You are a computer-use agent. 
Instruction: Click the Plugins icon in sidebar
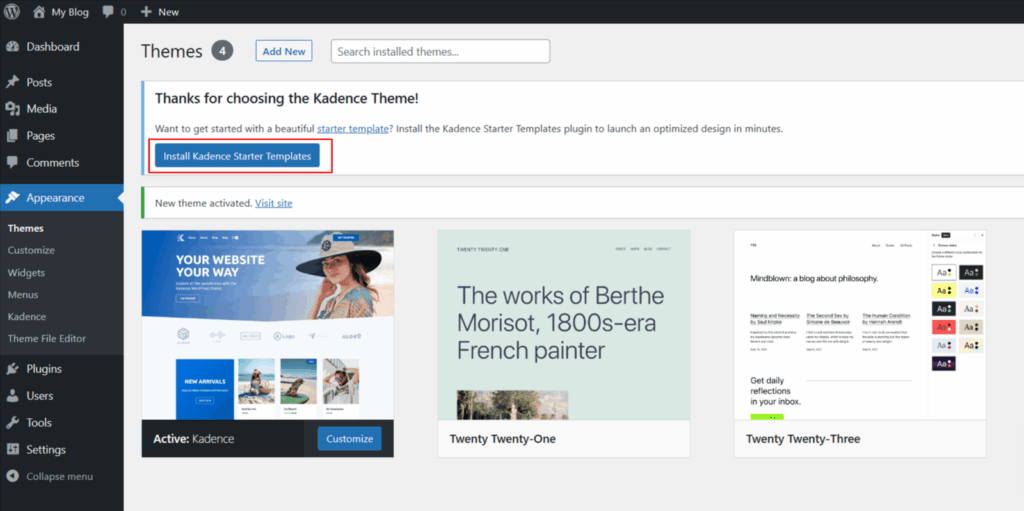pyautogui.click(x=13, y=369)
